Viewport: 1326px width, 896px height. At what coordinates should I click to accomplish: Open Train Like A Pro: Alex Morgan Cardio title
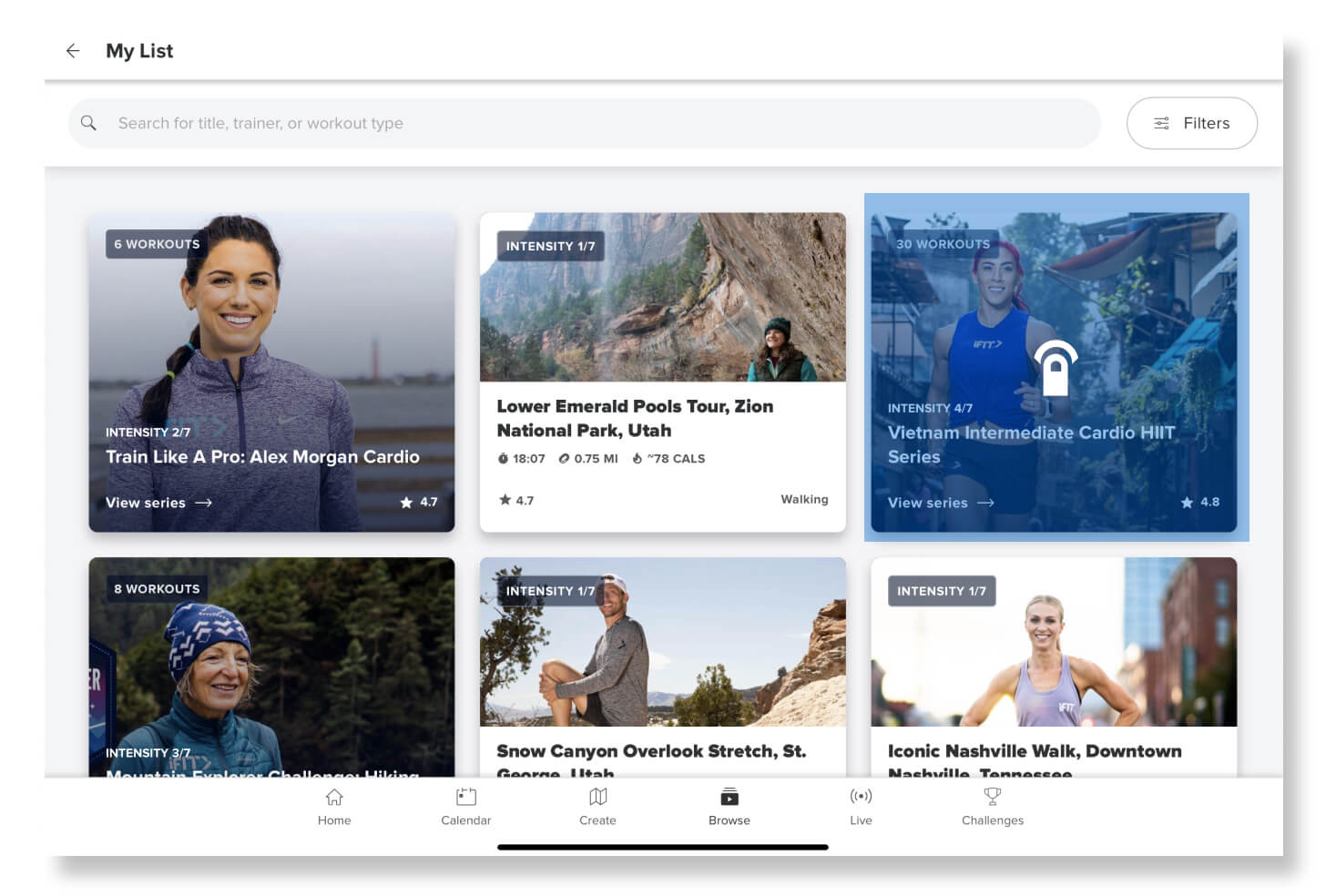(x=262, y=457)
